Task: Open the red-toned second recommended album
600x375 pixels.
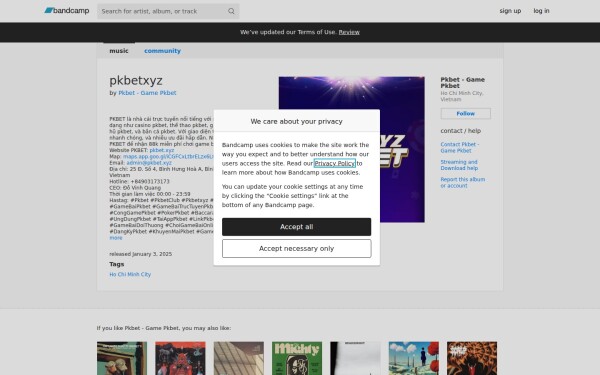Action: click(x=180, y=359)
